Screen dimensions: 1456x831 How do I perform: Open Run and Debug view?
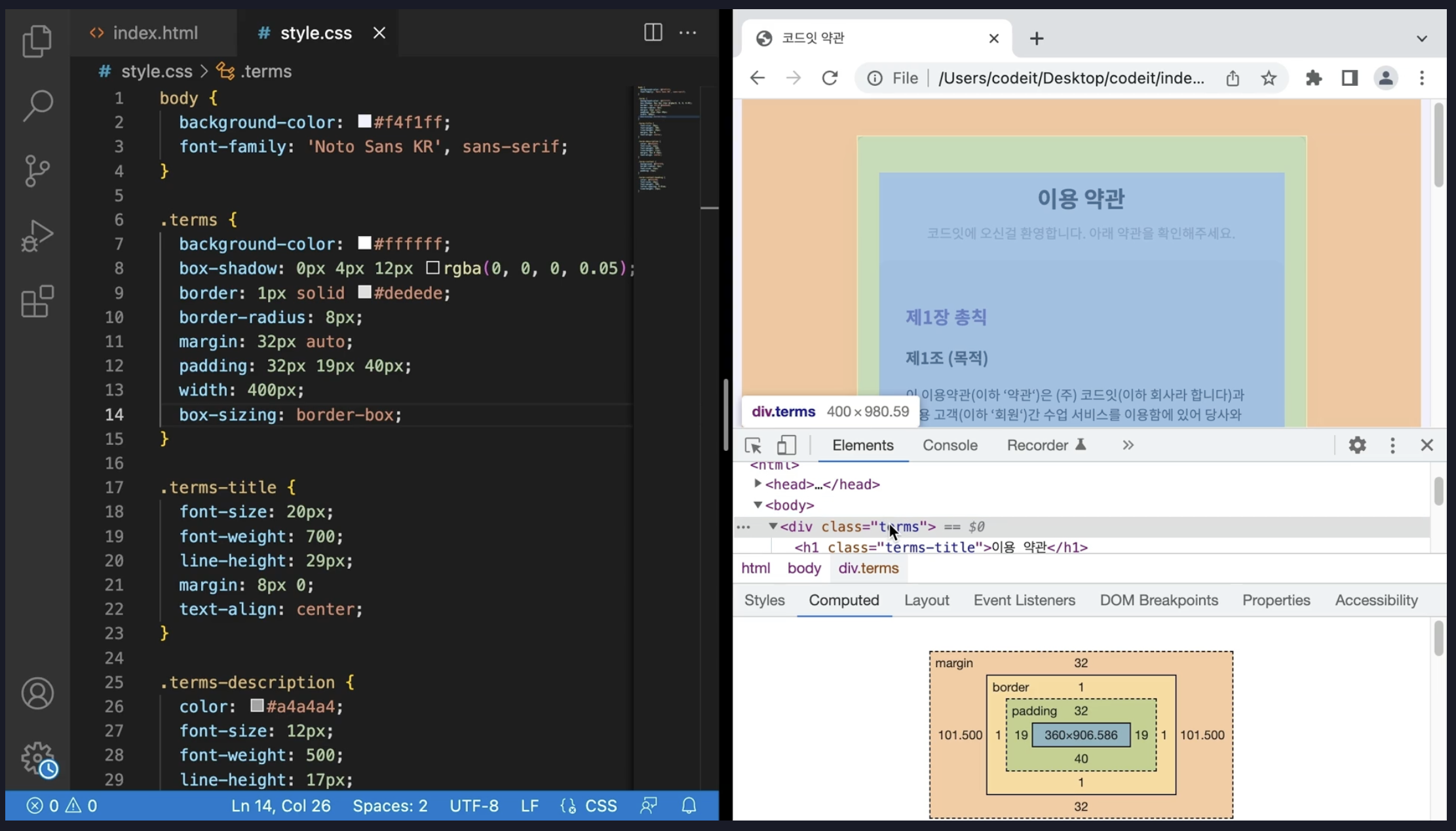click(37, 236)
